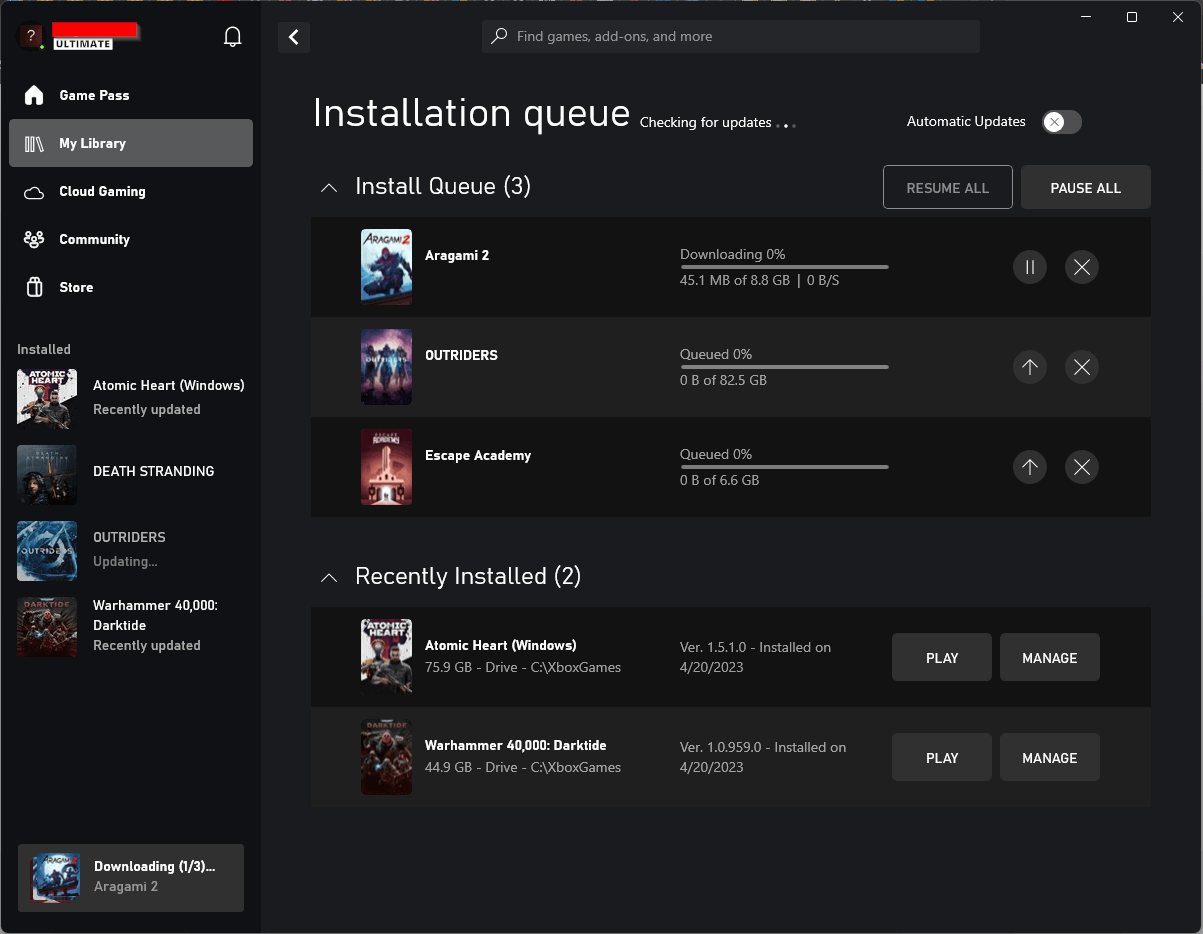This screenshot has width=1203, height=934.
Task: Select OUTRIDERS Updating in Installed list
Action: pos(131,550)
